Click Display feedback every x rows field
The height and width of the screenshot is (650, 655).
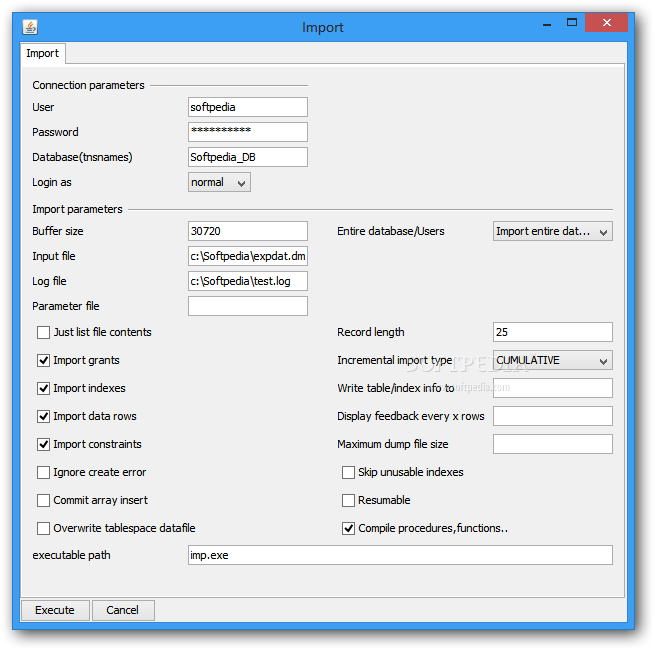[x=553, y=416]
